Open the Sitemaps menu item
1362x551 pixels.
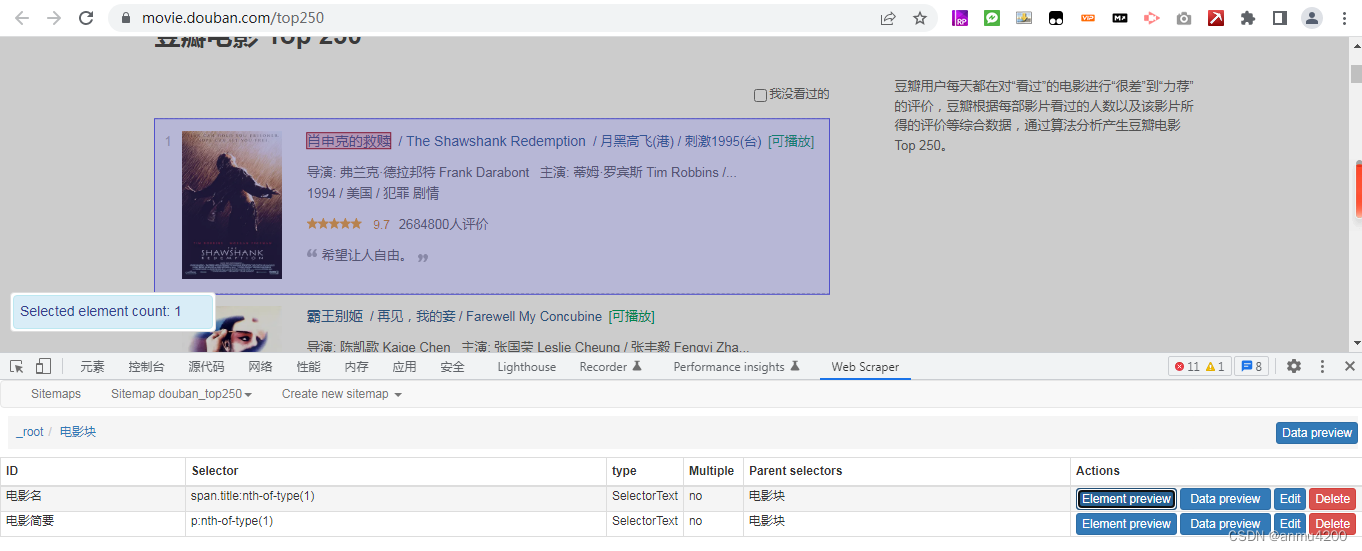click(56, 394)
